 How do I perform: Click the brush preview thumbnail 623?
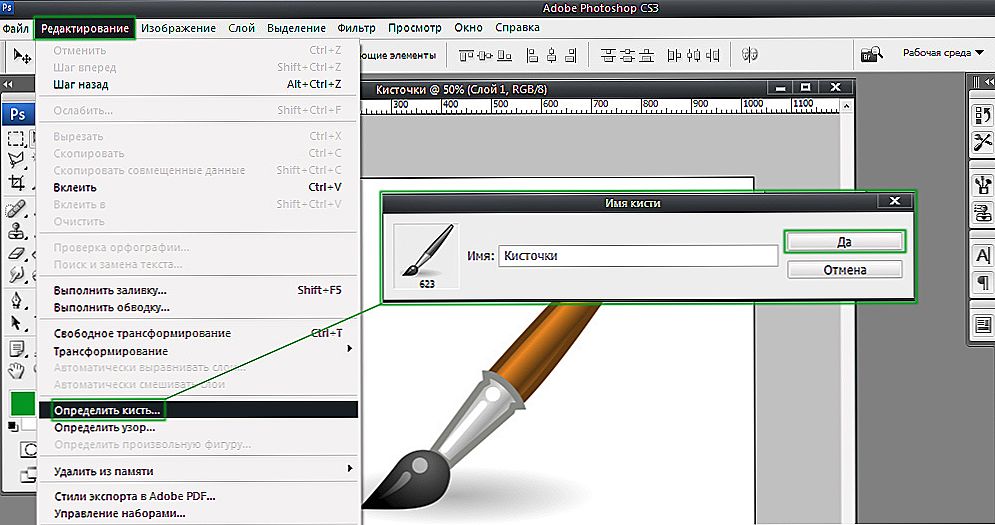click(426, 256)
